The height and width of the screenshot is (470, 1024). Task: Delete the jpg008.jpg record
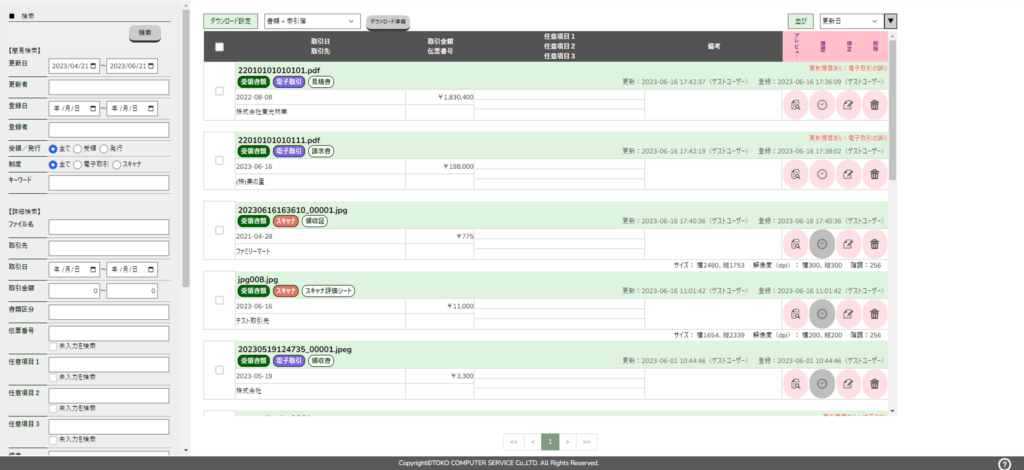[x=874, y=313]
